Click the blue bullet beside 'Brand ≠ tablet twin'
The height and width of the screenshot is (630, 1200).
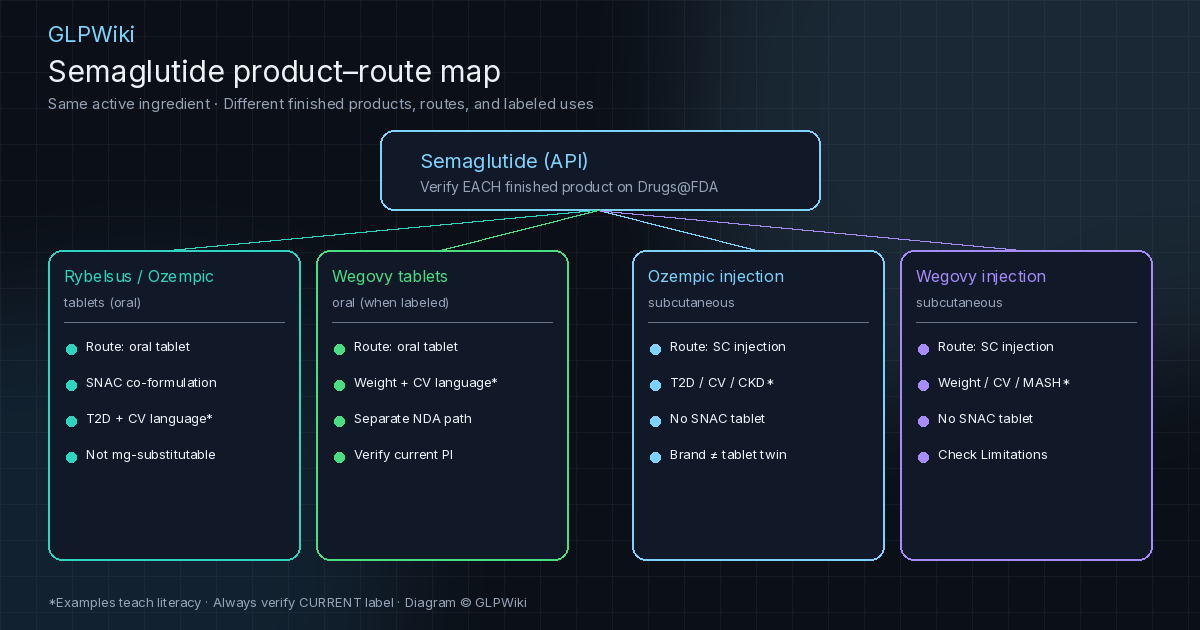coord(655,458)
